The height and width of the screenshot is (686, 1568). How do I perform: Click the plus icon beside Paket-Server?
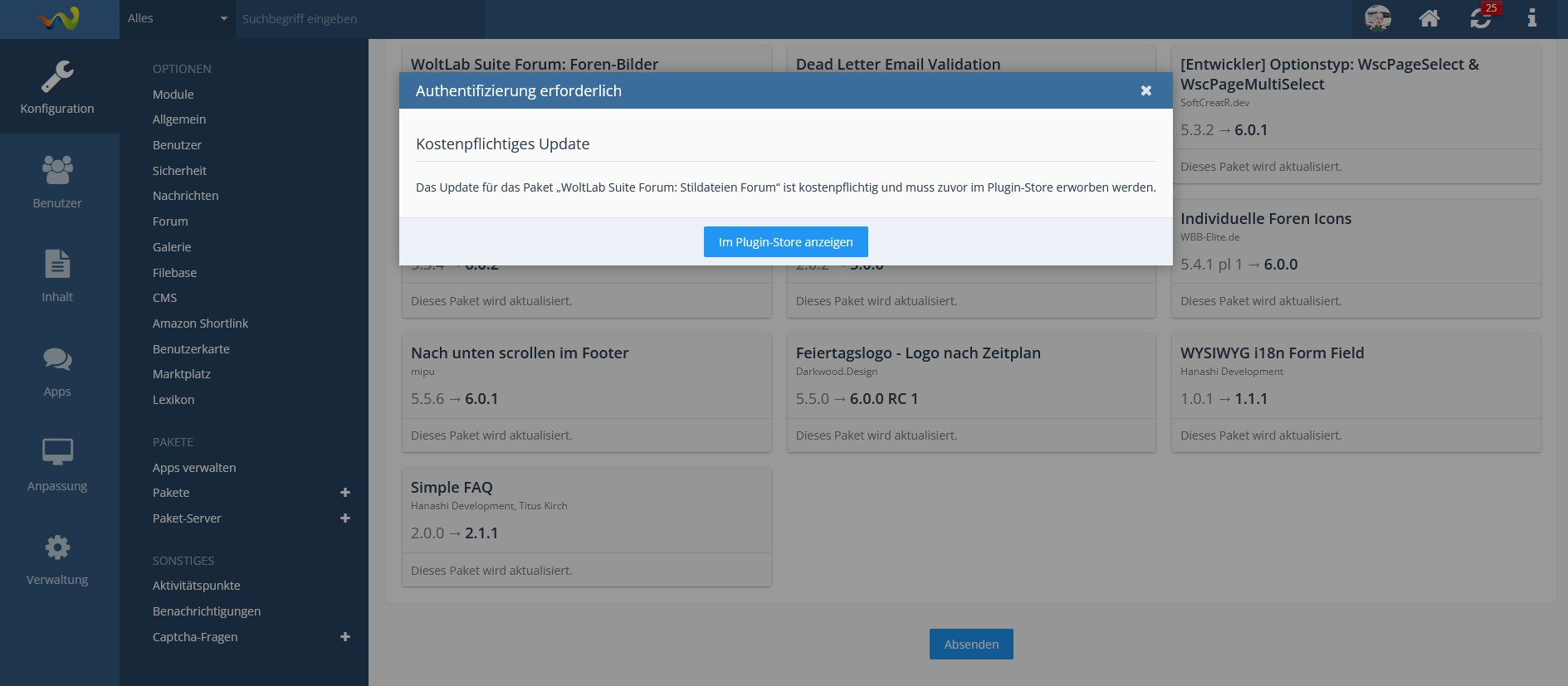pyautogui.click(x=345, y=518)
